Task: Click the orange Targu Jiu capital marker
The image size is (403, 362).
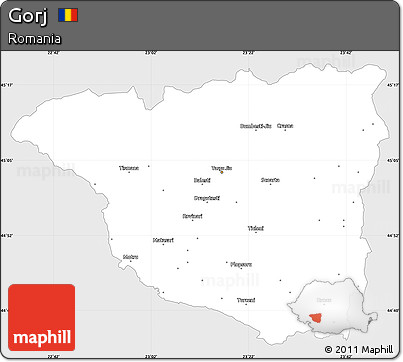Action: (222, 172)
